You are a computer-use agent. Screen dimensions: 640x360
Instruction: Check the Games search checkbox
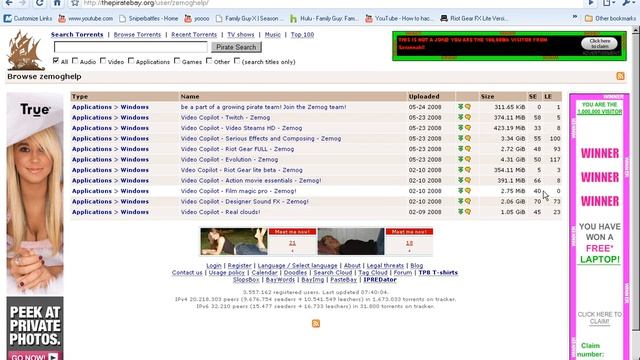tap(177, 61)
